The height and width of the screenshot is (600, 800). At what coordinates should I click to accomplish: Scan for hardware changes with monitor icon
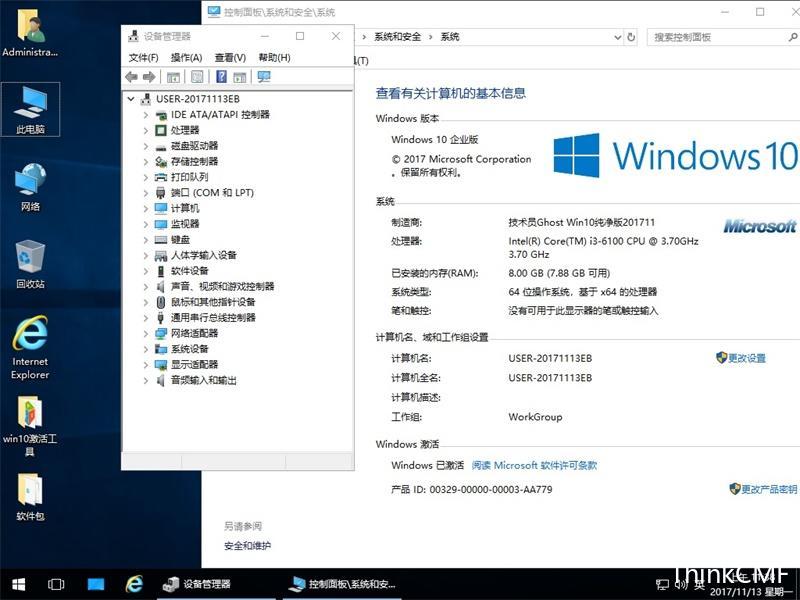264,77
